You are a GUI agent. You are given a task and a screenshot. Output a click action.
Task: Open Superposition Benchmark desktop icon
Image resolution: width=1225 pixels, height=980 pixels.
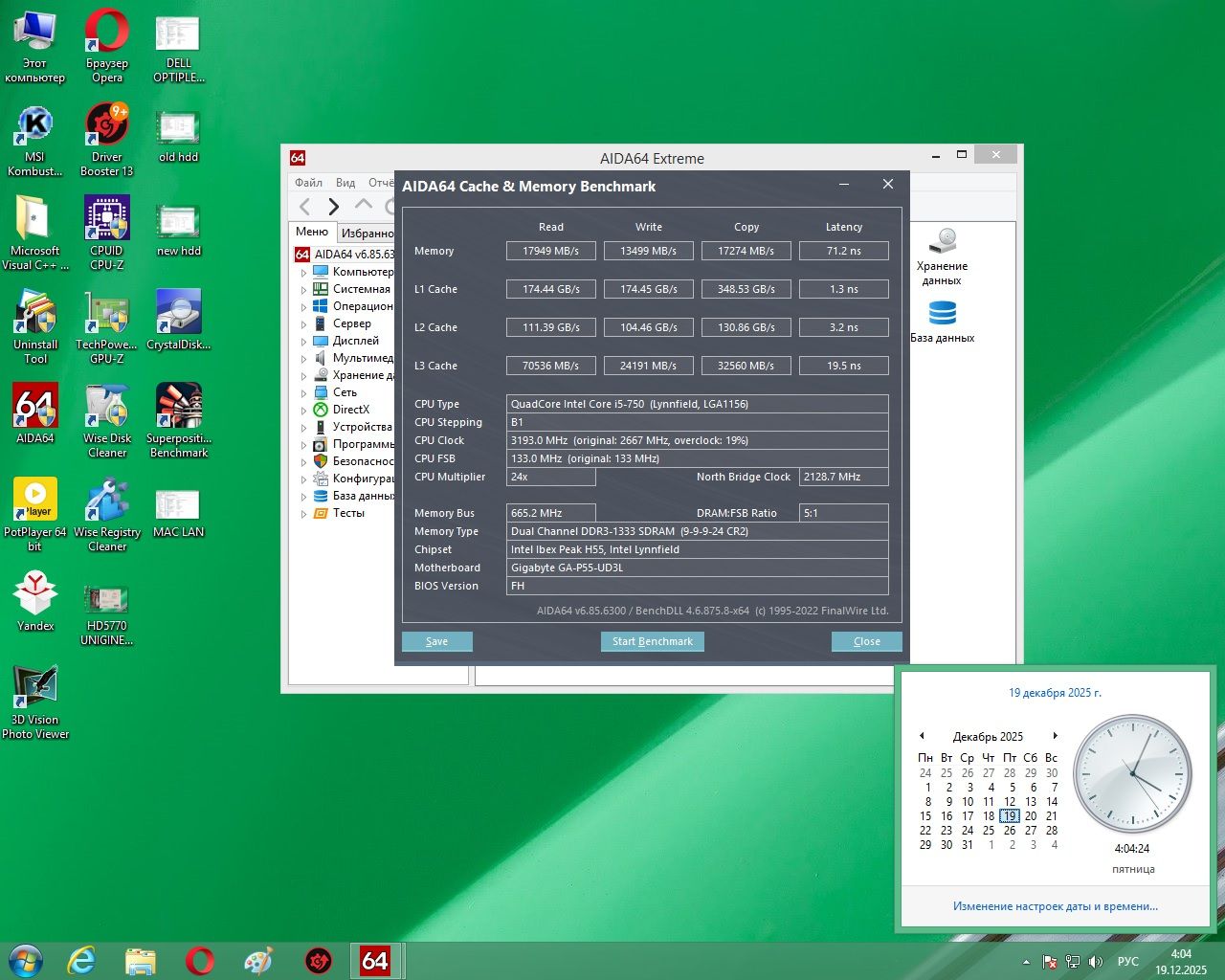(178, 421)
